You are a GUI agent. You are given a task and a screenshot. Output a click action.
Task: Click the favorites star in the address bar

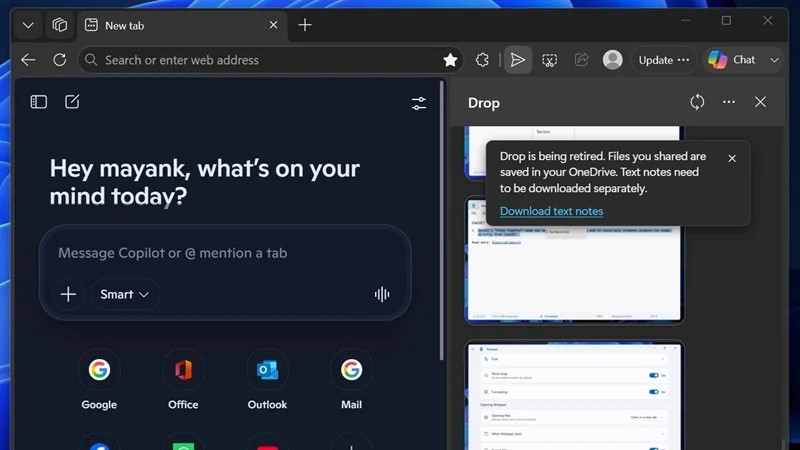coord(450,60)
